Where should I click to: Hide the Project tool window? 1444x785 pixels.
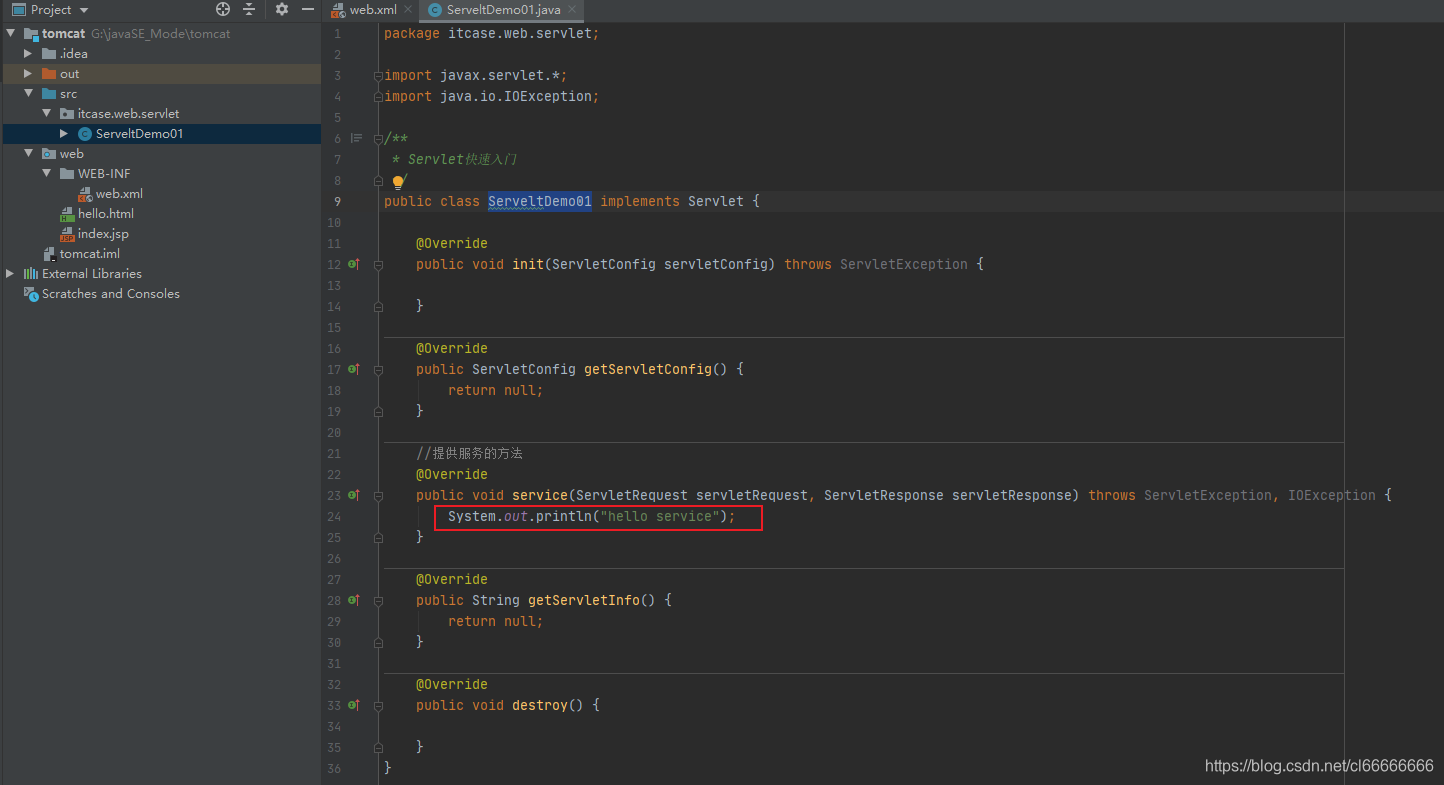[309, 9]
